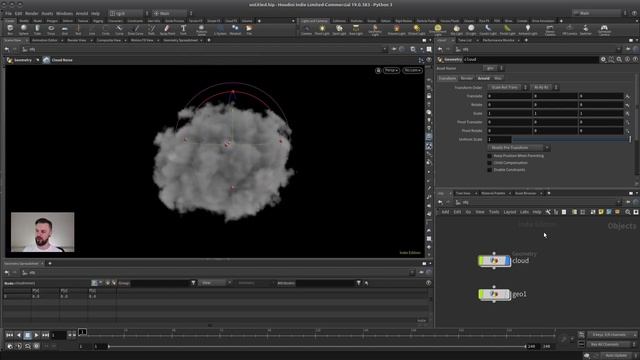This screenshot has width=640, height=360.
Task: Add an Area Light from the shelf
Action: [356, 29]
